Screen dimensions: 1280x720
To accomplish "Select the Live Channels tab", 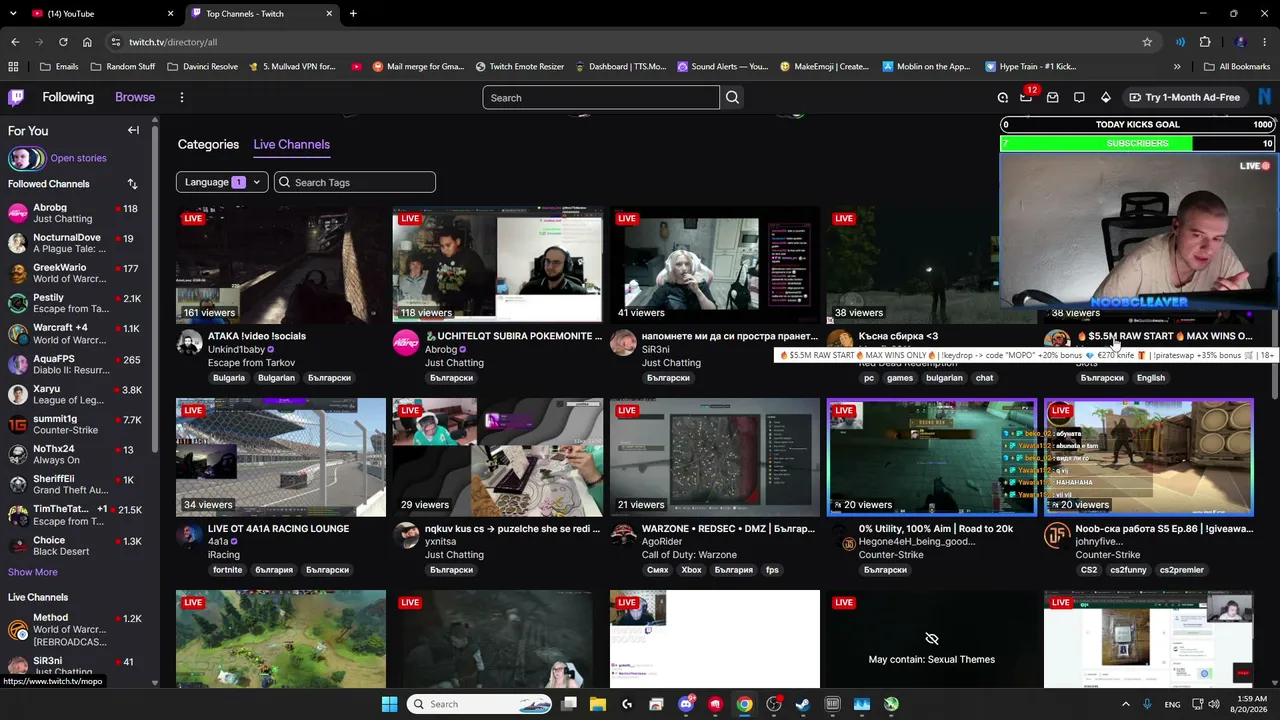I will click(x=291, y=144).
